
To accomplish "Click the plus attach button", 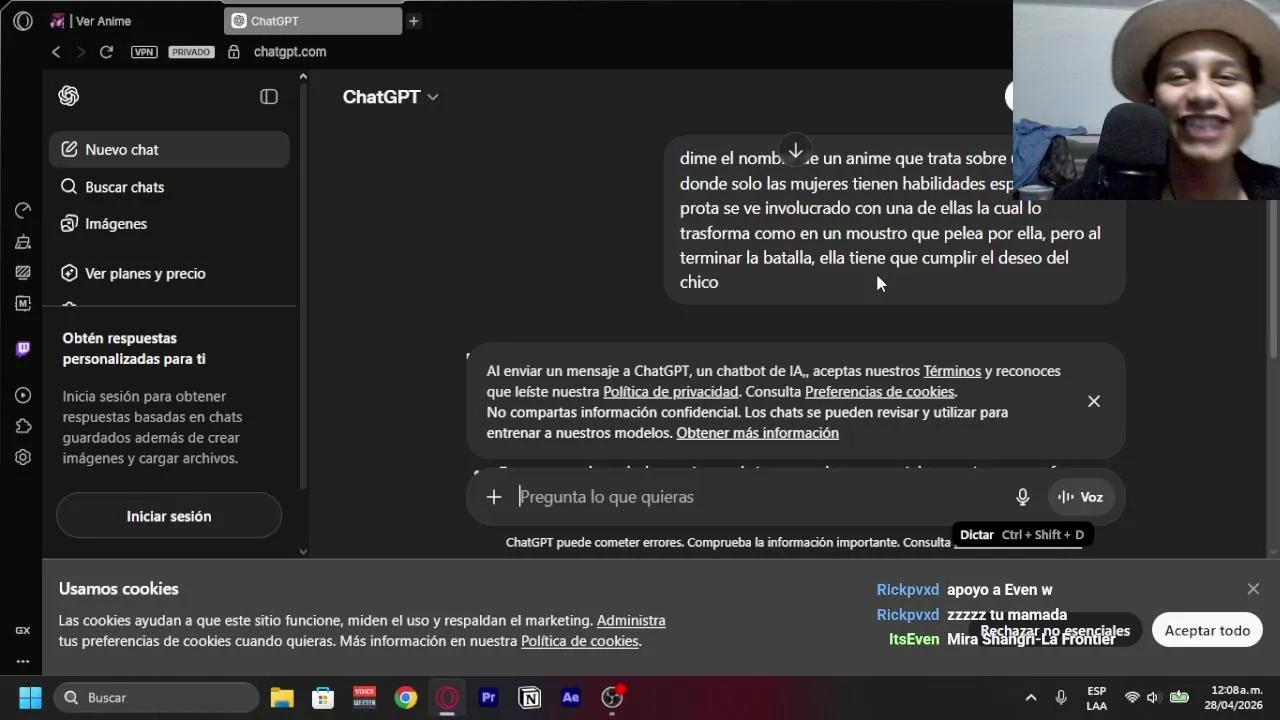I will click(494, 497).
